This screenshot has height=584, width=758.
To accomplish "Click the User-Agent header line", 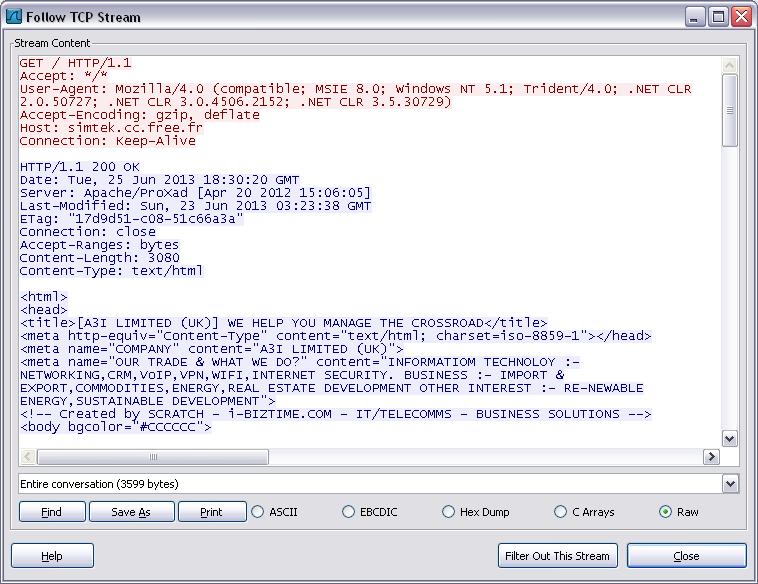I will click(356, 95).
